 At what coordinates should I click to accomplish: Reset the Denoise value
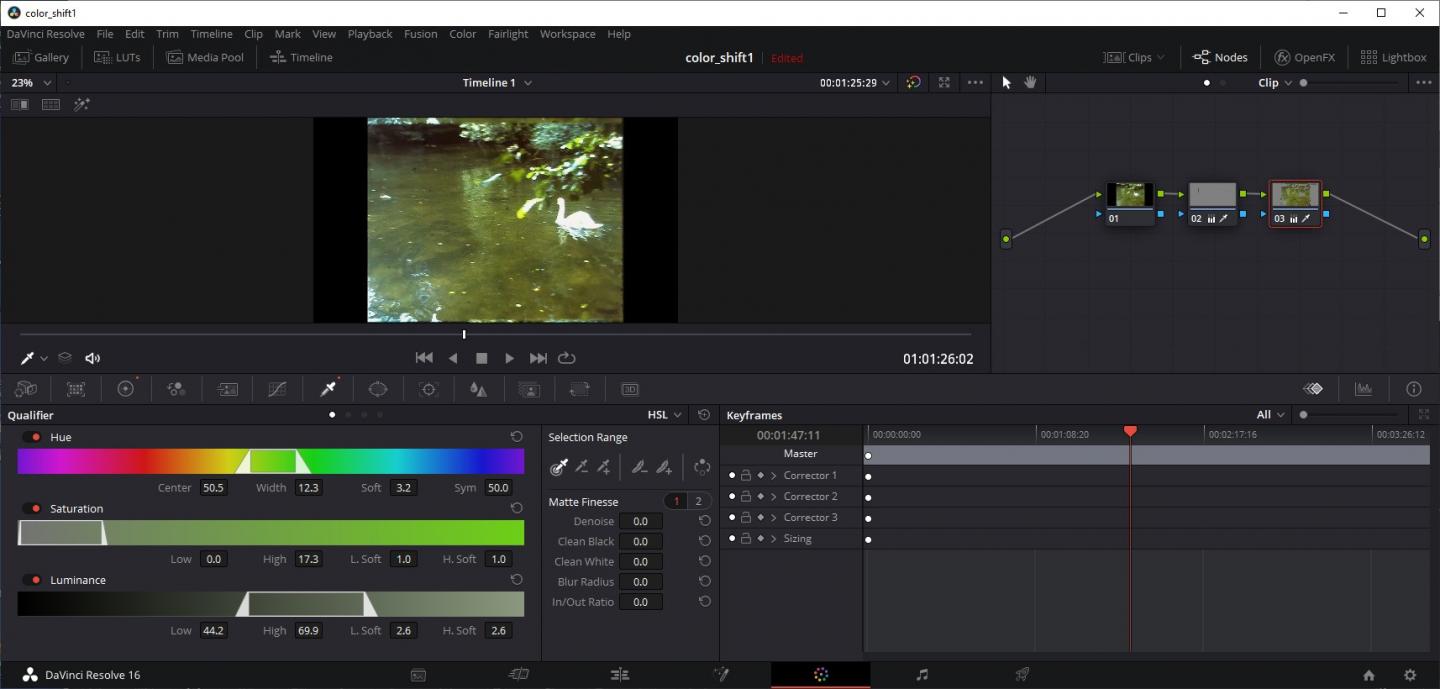(705, 521)
